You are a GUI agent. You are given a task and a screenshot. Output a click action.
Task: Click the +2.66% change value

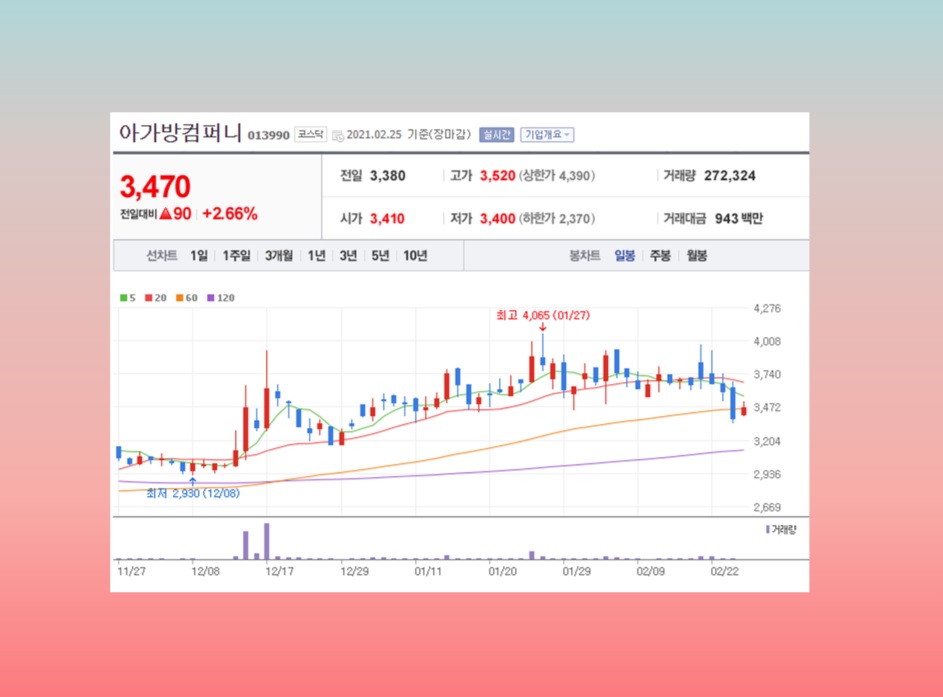click(x=230, y=214)
